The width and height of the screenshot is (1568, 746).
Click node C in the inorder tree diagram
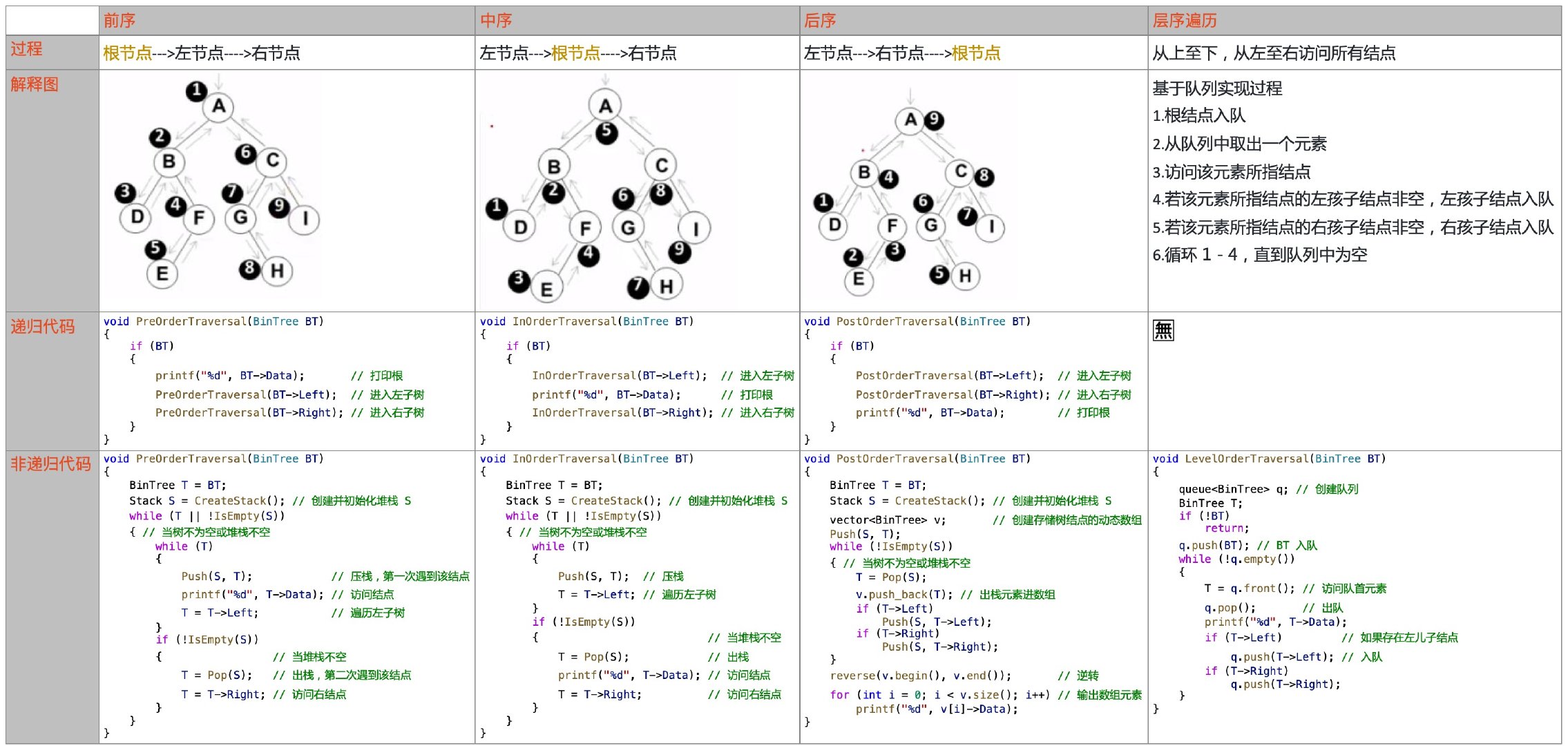coord(660,164)
